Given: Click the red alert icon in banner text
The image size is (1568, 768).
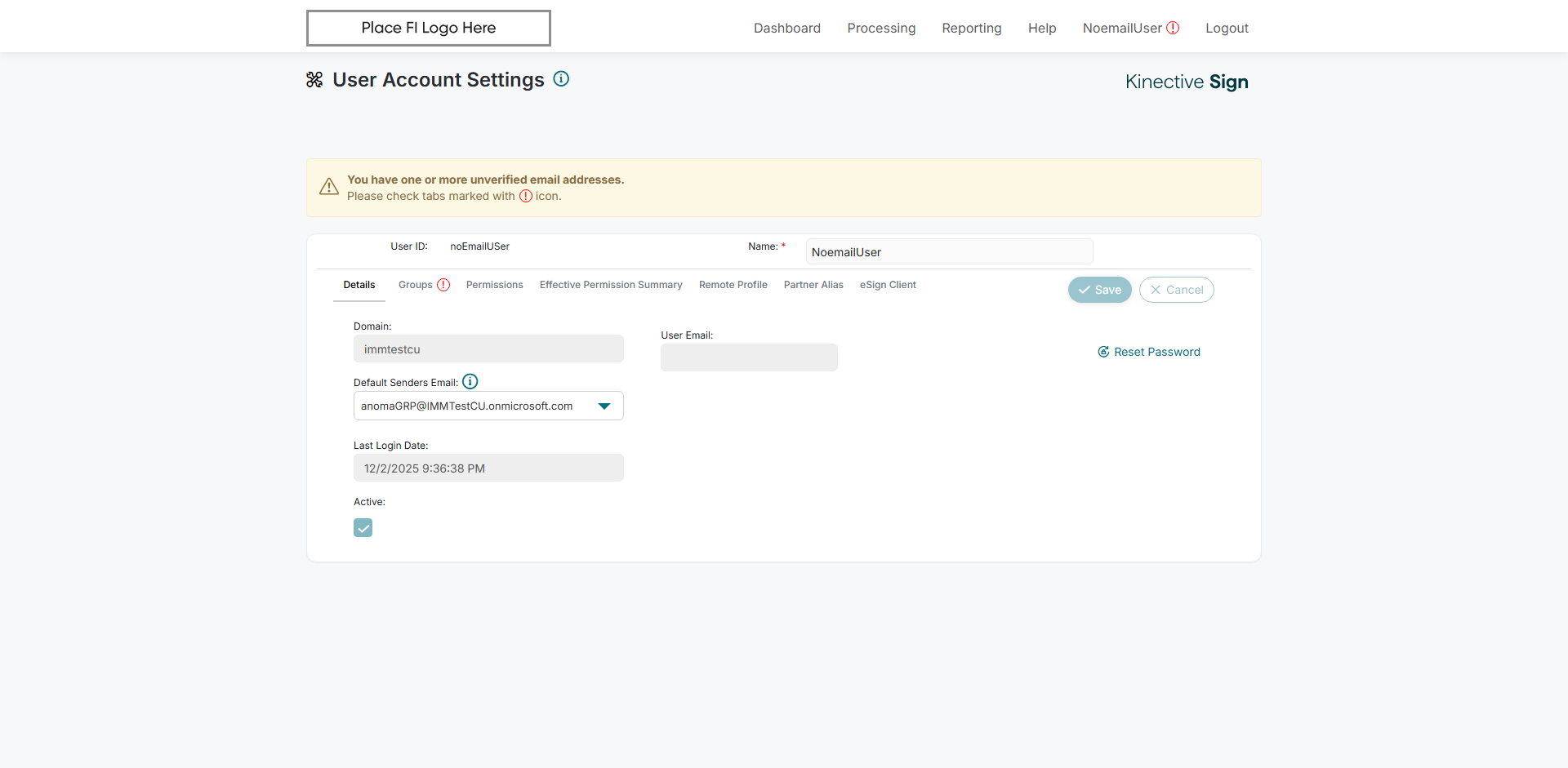Looking at the screenshot, I should click(526, 196).
